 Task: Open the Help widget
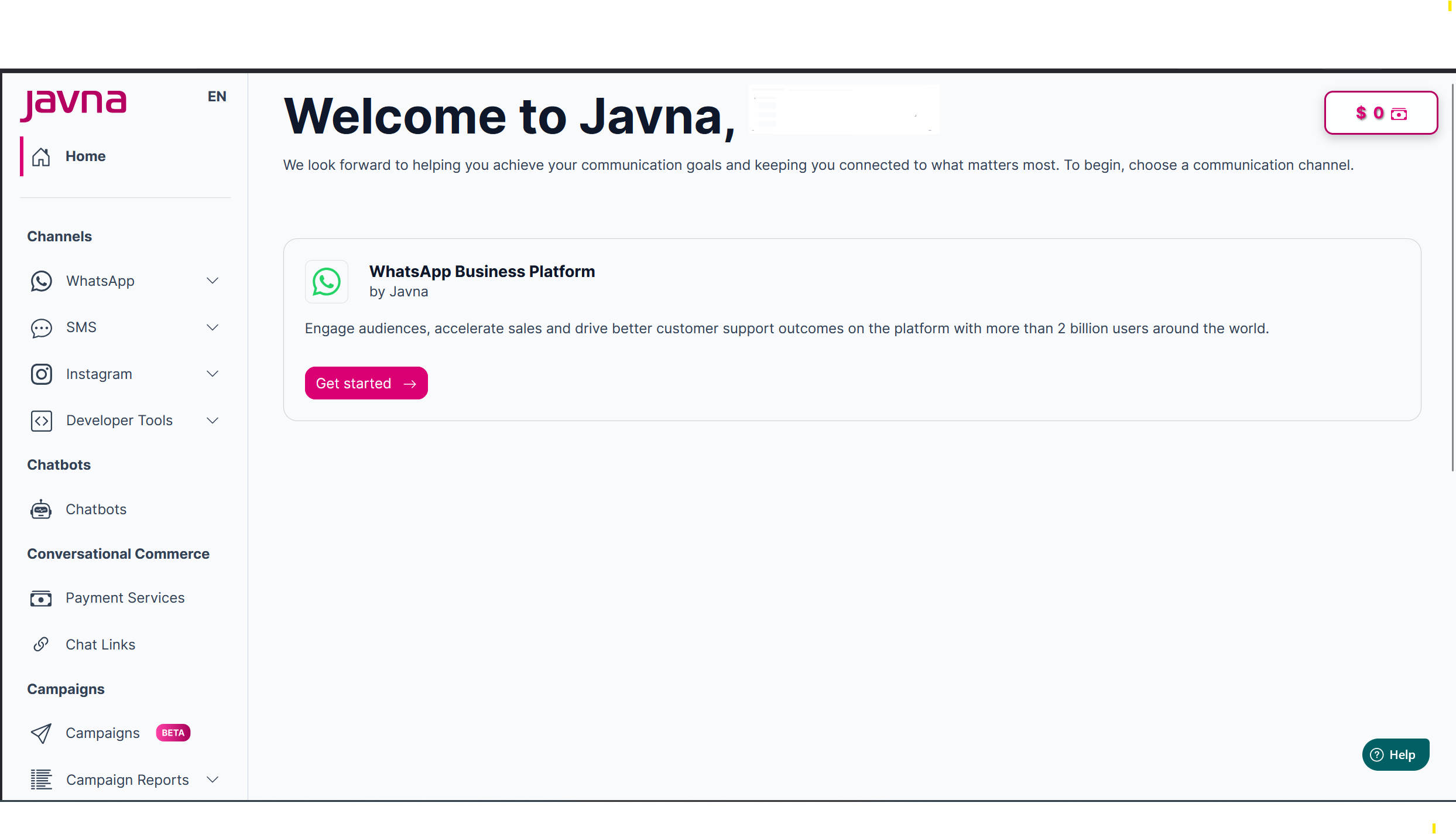(1395, 754)
